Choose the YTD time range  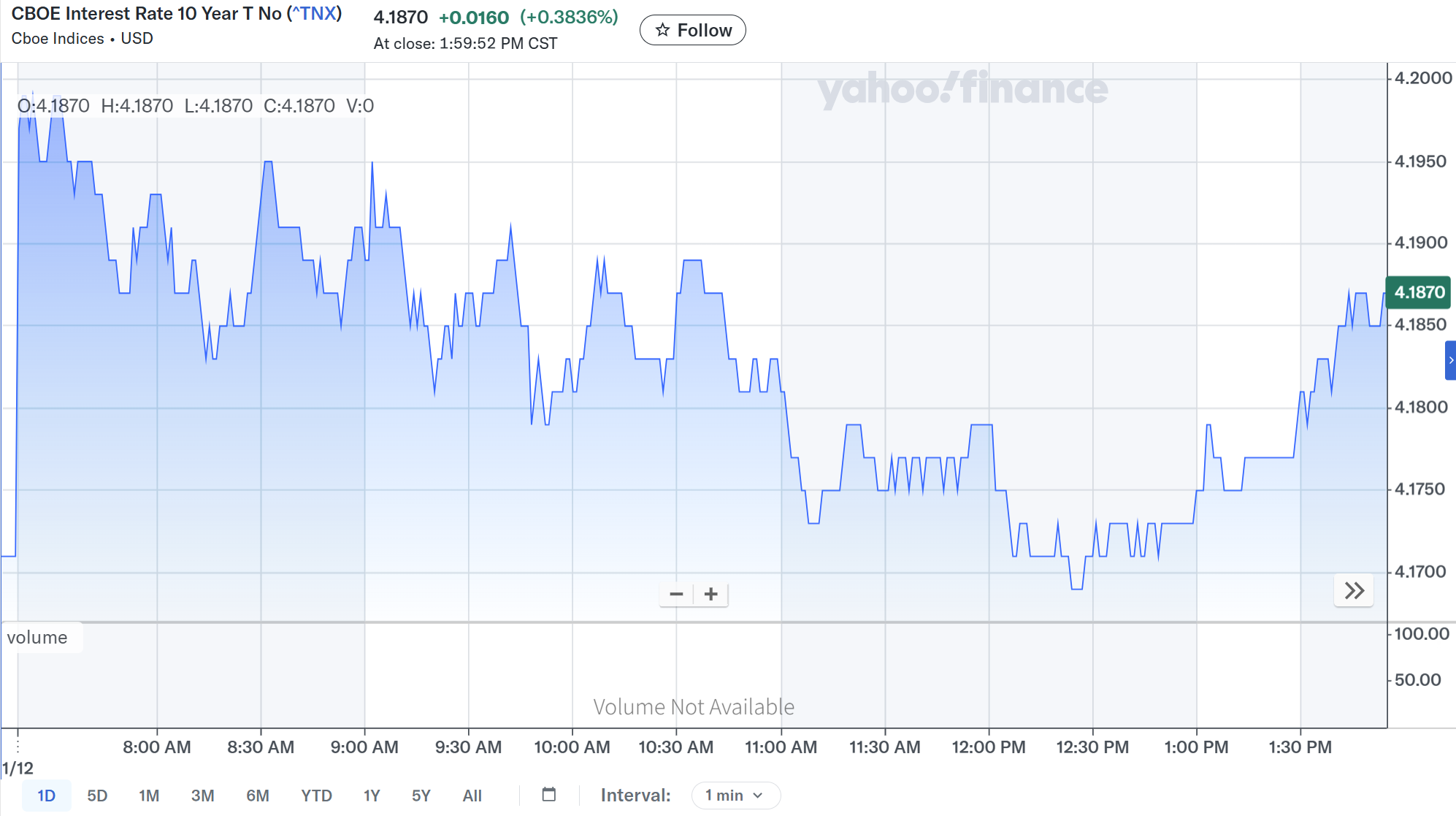[x=316, y=795]
